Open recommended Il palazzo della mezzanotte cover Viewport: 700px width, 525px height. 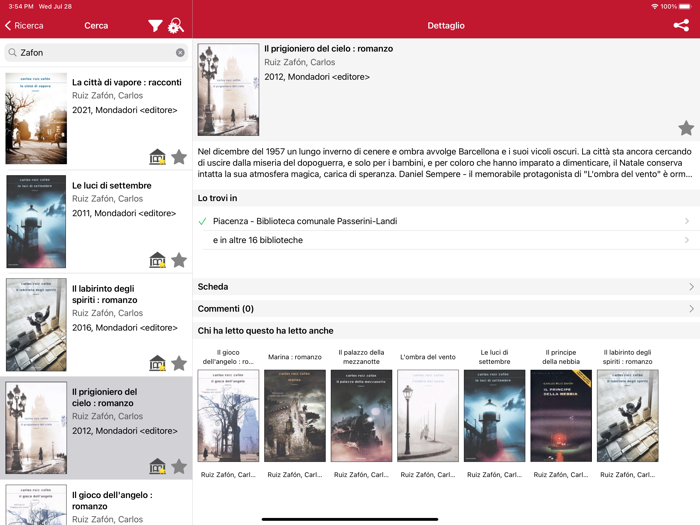(x=361, y=416)
